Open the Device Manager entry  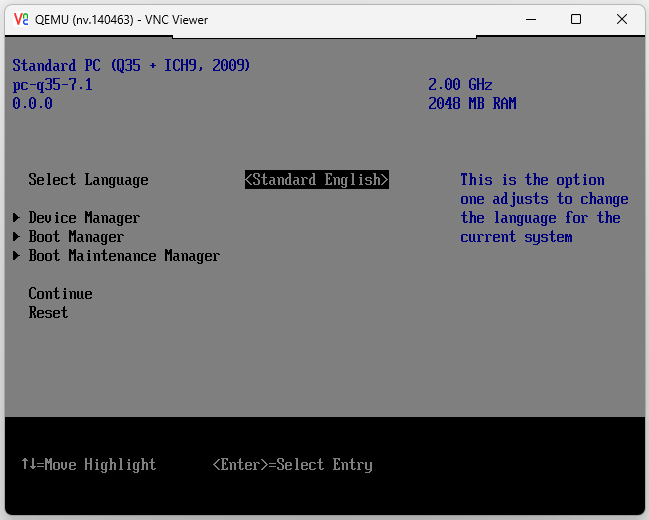coord(84,218)
